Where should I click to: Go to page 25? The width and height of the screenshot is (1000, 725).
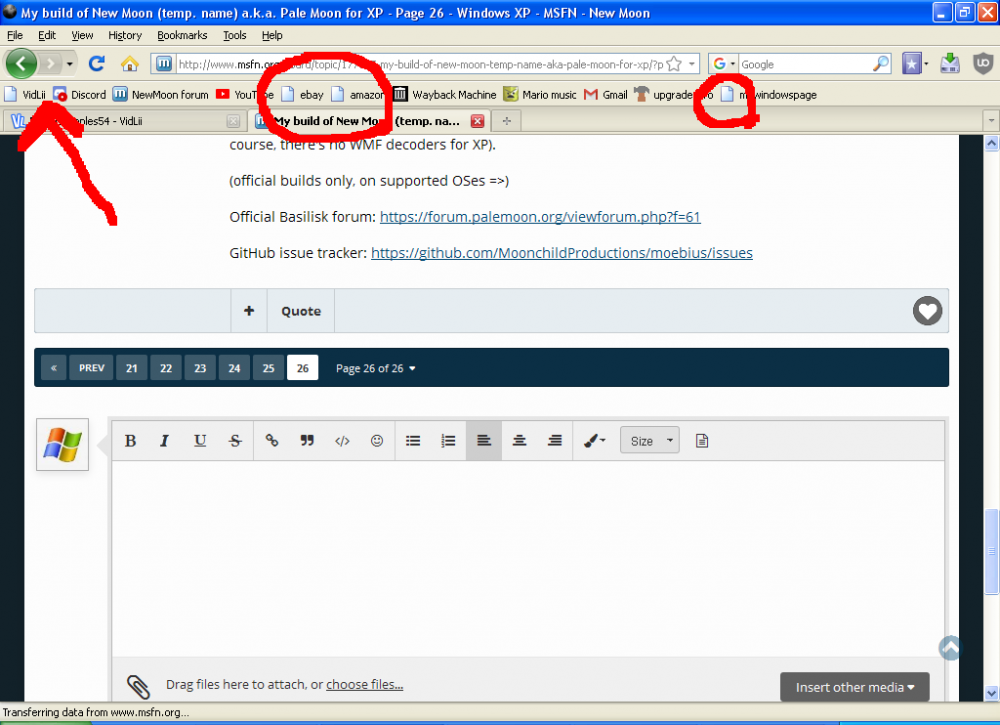(268, 368)
